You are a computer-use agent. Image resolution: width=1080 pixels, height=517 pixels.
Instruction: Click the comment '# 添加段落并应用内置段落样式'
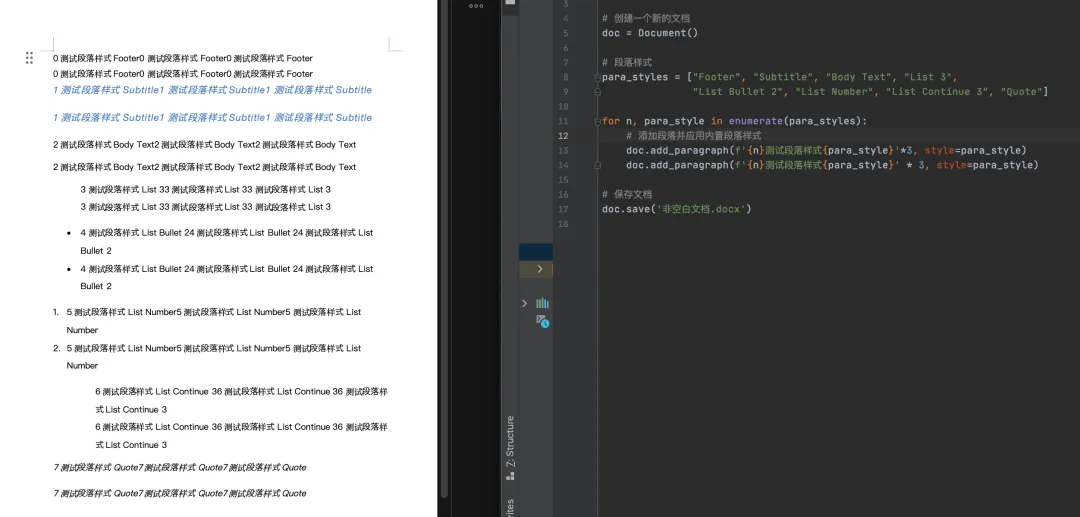tap(694, 136)
